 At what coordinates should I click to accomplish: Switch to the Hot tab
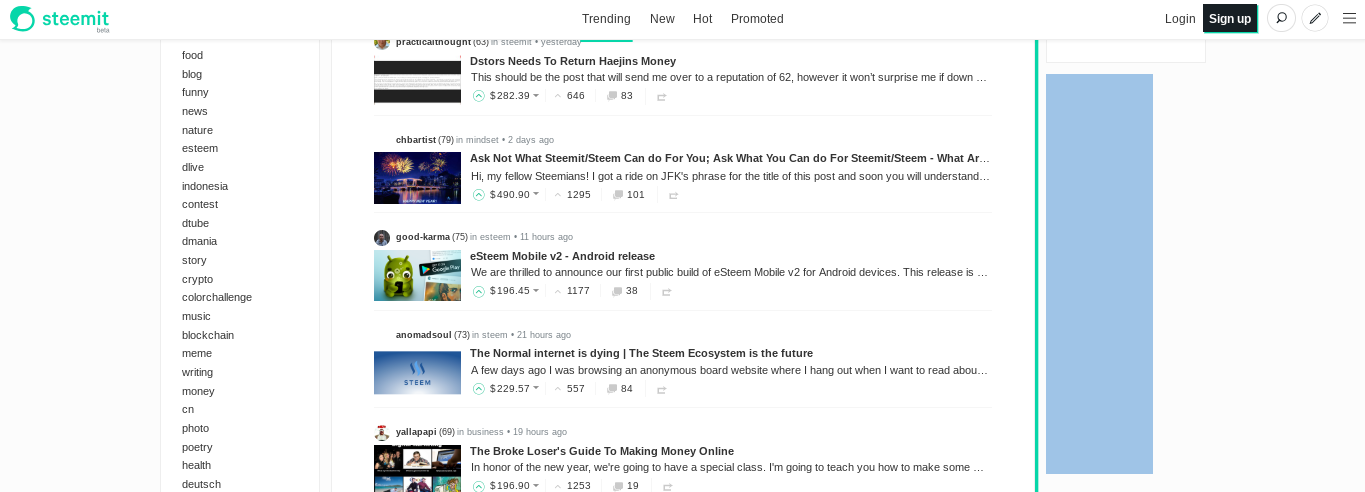click(703, 19)
